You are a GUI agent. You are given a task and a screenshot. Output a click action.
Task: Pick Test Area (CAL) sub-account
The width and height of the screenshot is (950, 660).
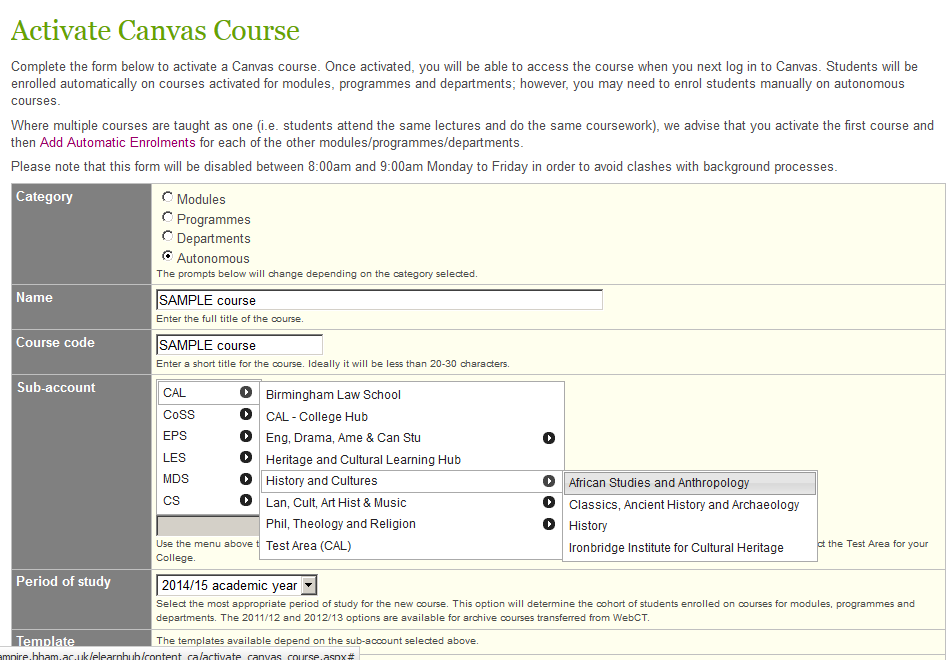308,546
